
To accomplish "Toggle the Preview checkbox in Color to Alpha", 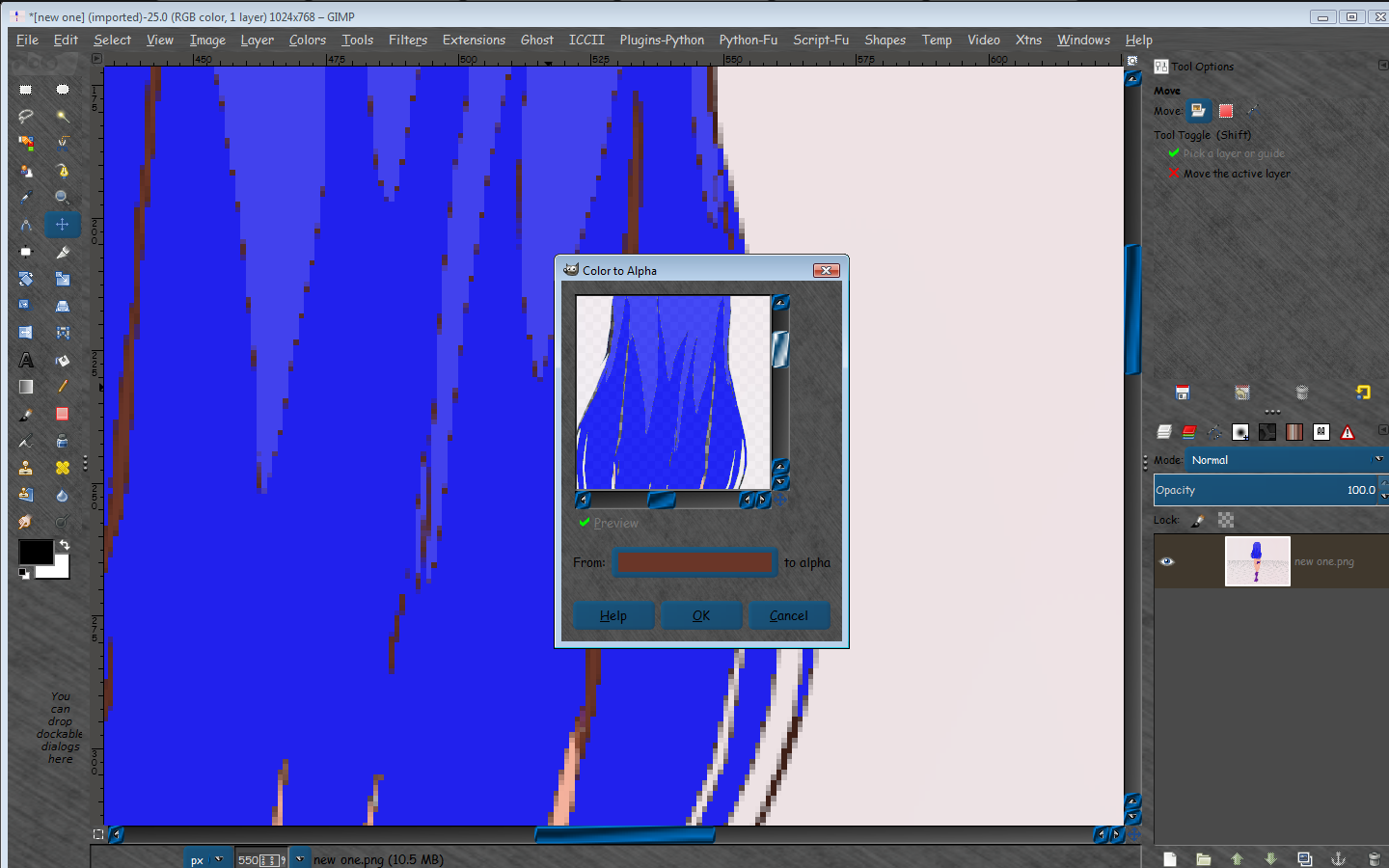I will (585, 523).
